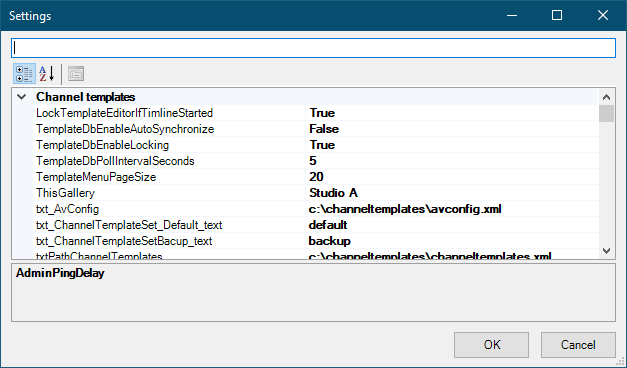Click the scroll down arrow in property grid
Viewport: 627px width, 368px height.
click(x=606, y=251)
